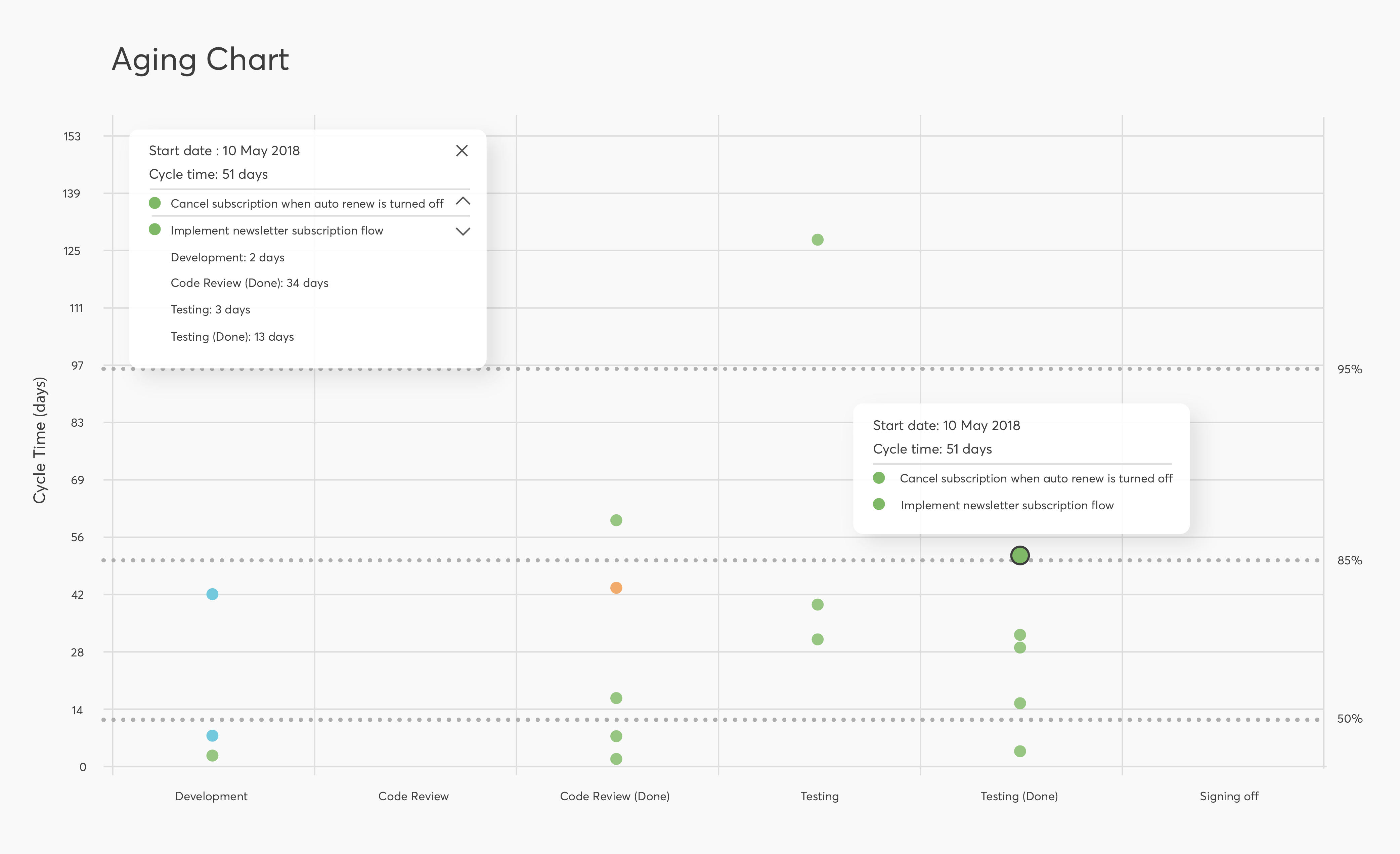Click the upper blue dot in Development column
This screenshot has height=854, width=1400.
212,594
